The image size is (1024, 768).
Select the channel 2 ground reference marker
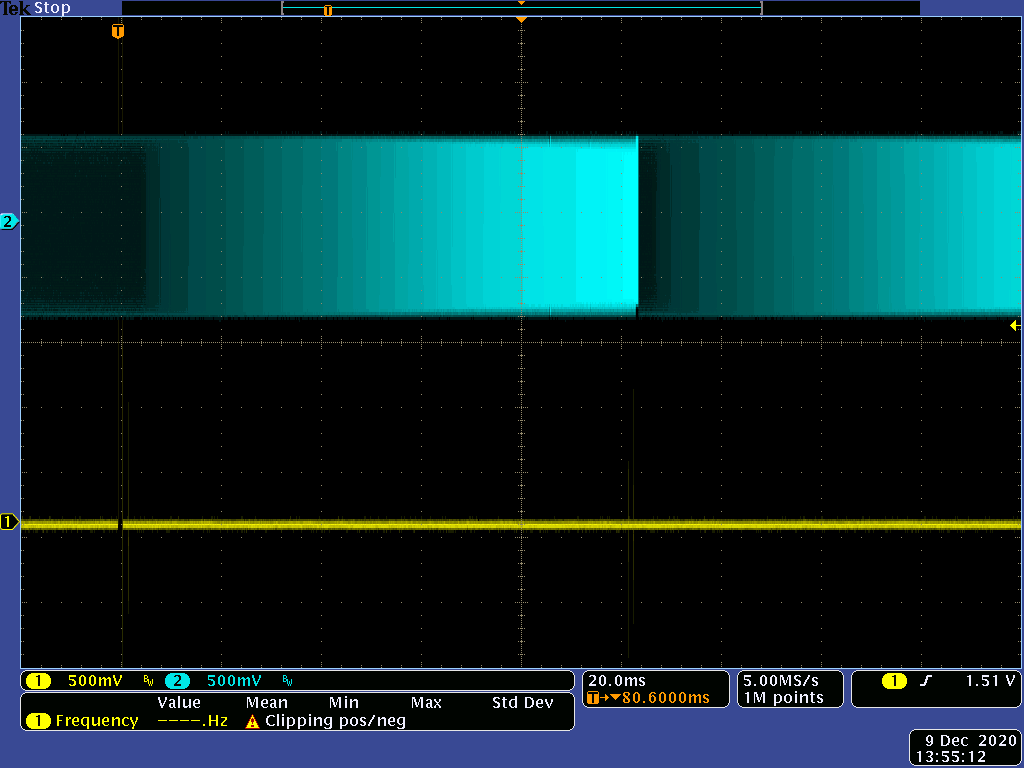(x=9, y=221)
